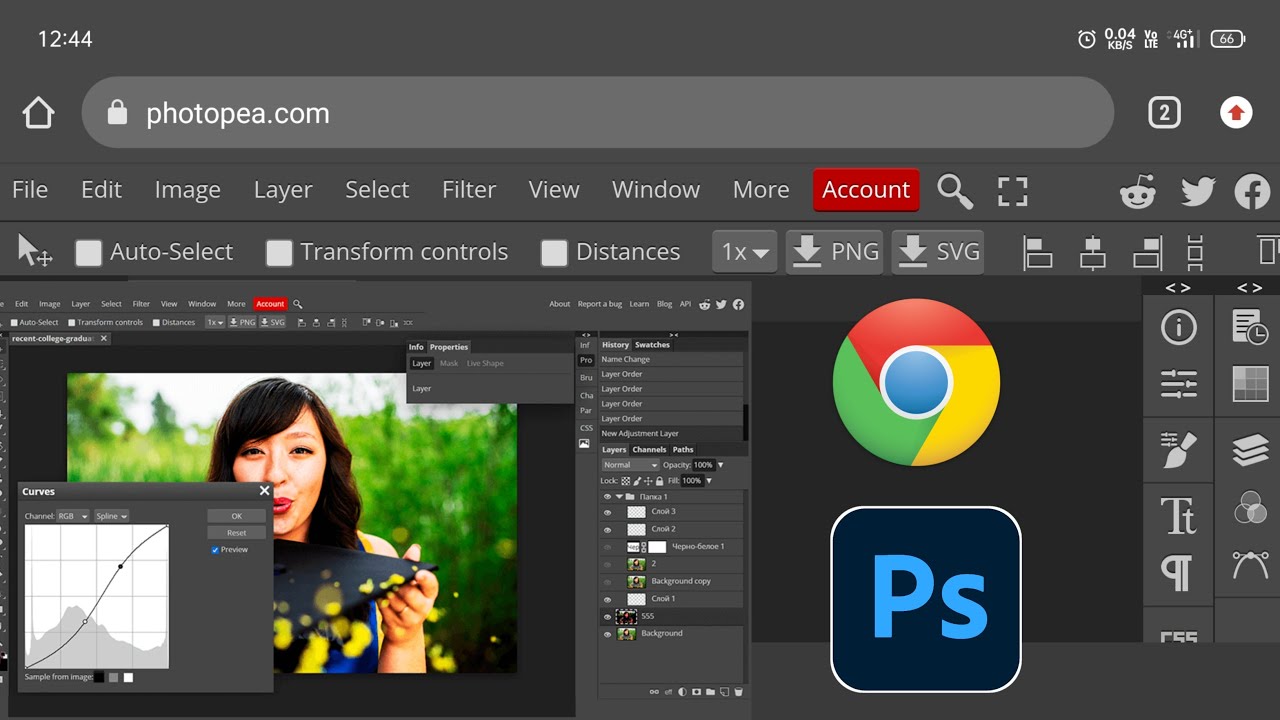Image resolution: width=1280 pixels, height=720 pixels.
Task: Hide the 555 layer eye icon
Action: click(607, 617)
